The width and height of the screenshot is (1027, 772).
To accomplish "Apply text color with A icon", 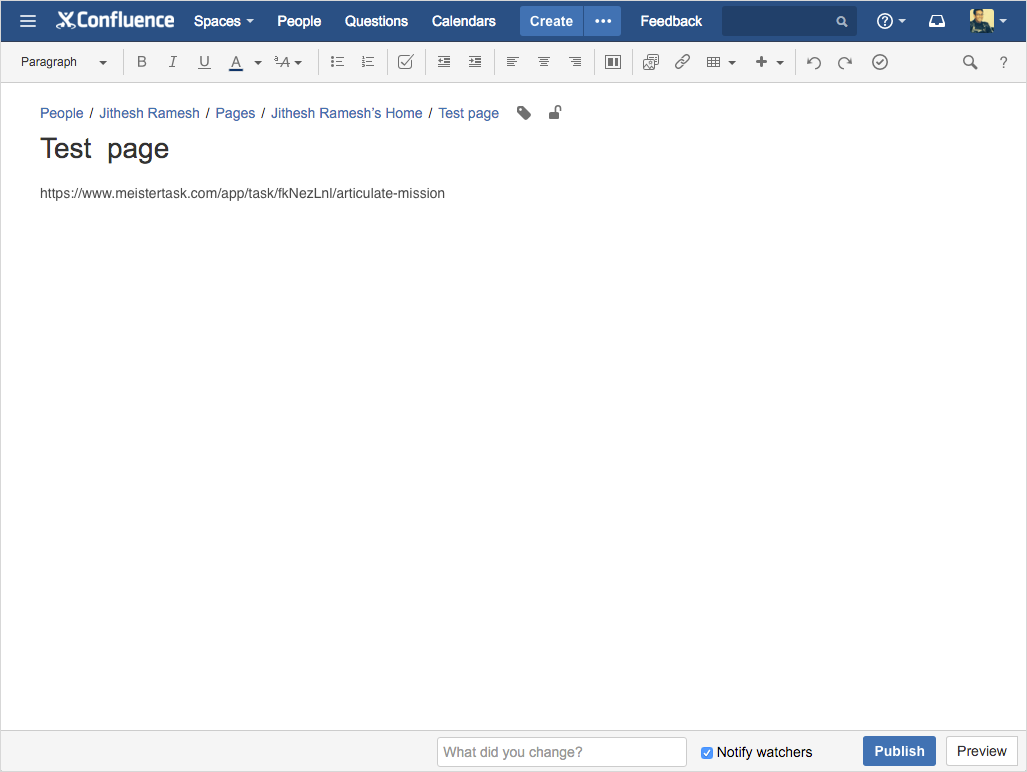I will point(236,62).
